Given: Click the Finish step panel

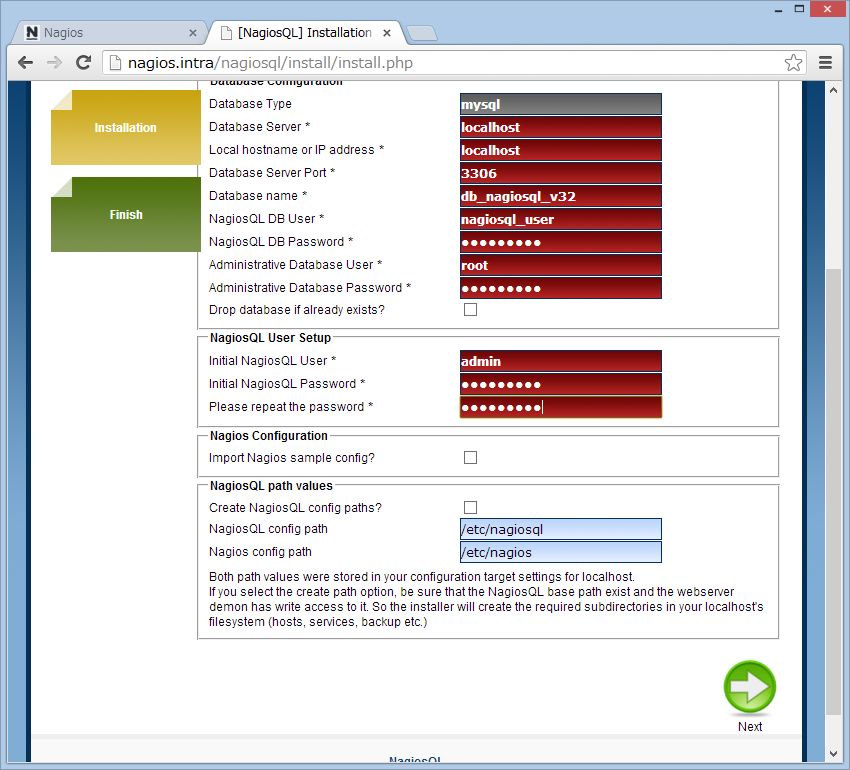Looking at the screenshot, I should pos(126,214).
